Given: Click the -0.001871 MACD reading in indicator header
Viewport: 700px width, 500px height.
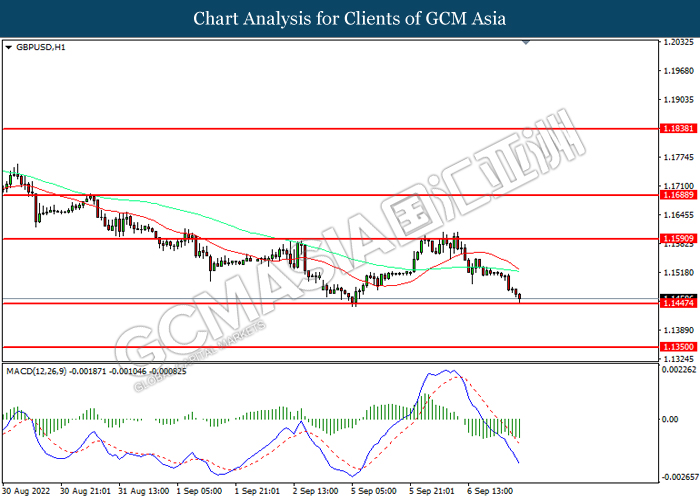Looking at the screenshot, I should pos(88,371).
